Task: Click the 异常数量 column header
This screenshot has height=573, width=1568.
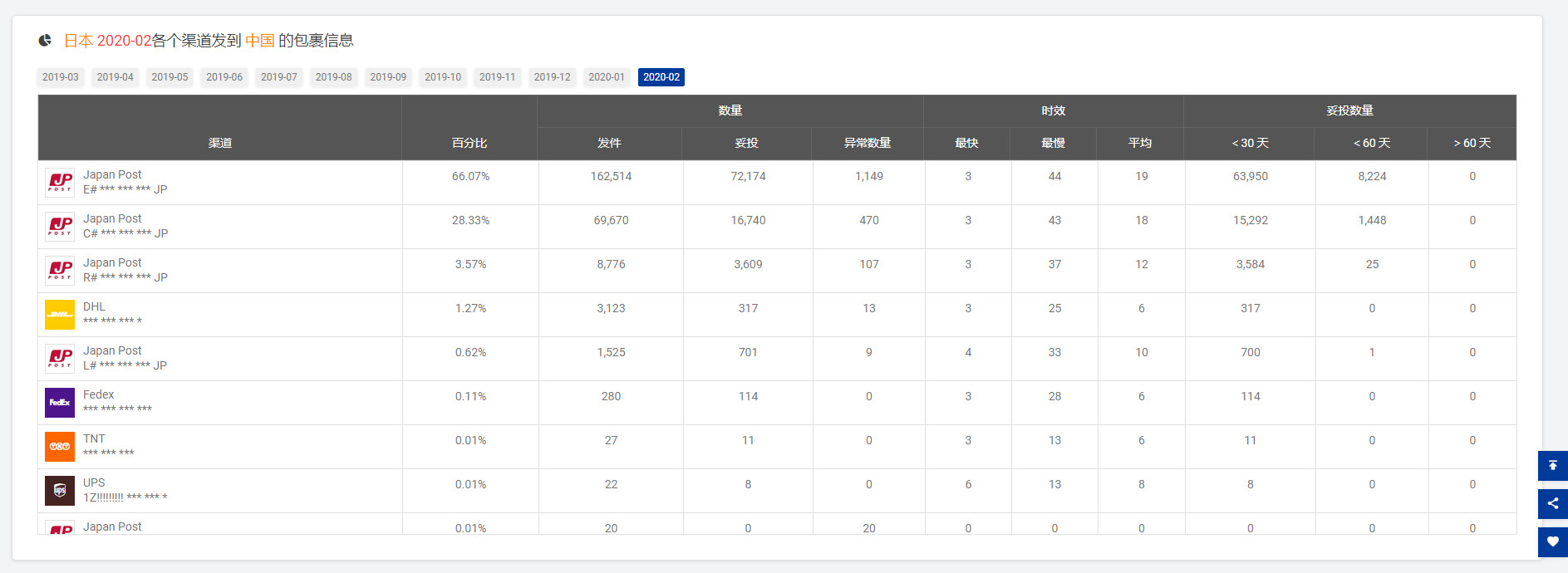Action: click(868, 143)
